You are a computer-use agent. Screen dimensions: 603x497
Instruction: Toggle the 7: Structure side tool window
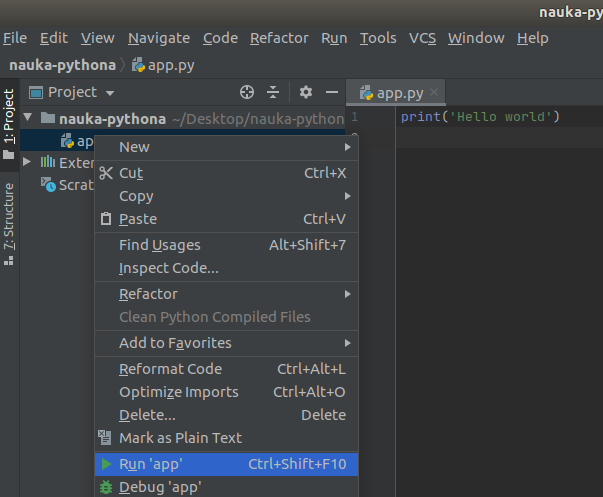coord(9,222)
